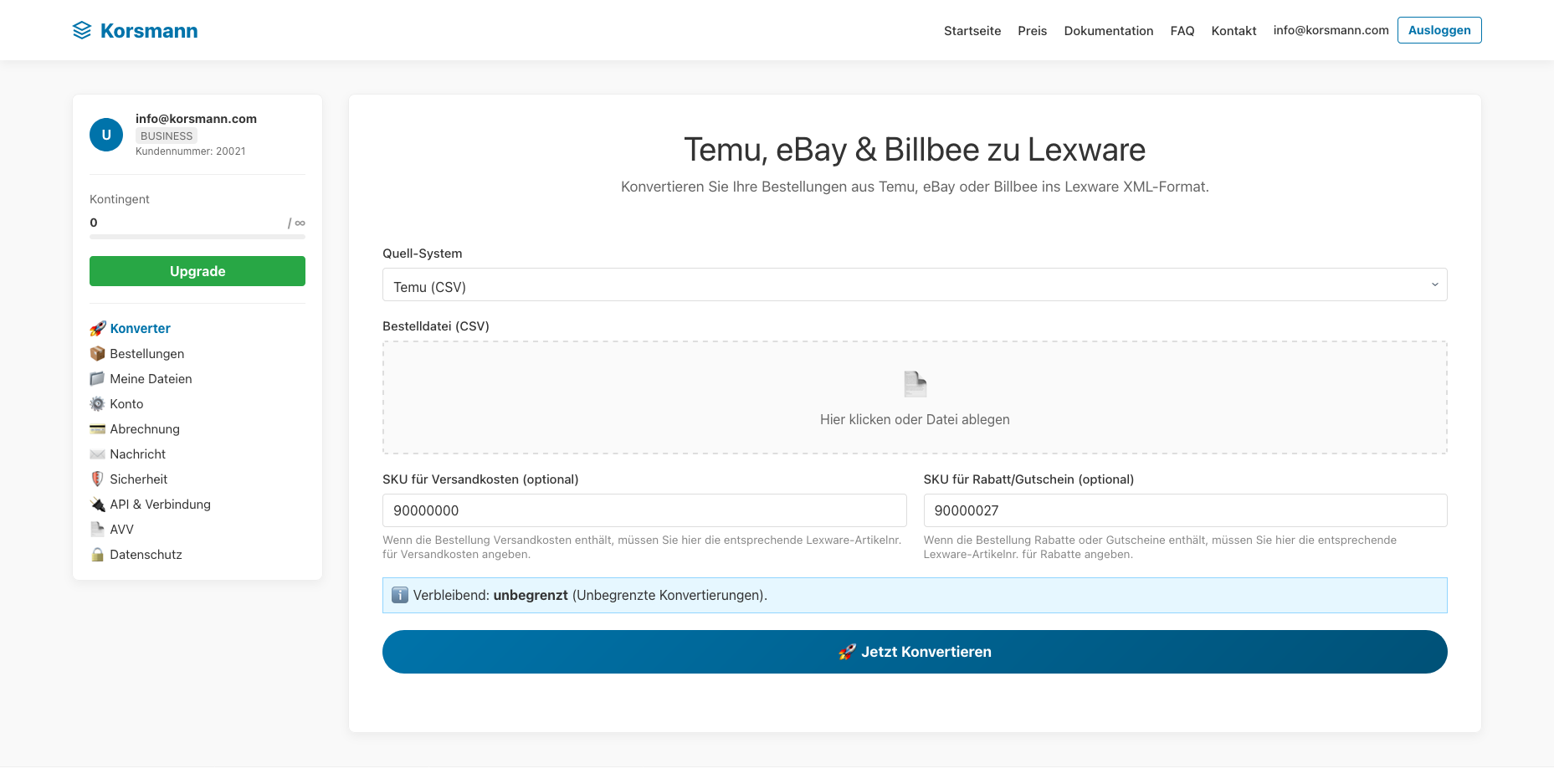Click the info icon in the Verbleibend notice

[x=400, y=595]
